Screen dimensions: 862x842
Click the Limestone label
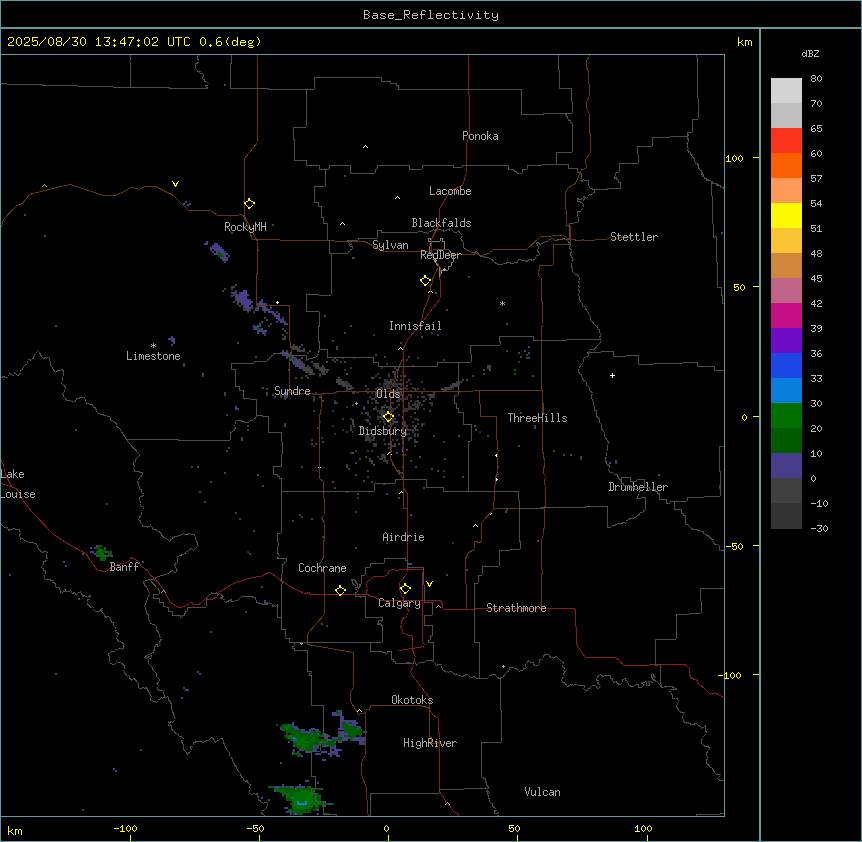pos(153,356)
